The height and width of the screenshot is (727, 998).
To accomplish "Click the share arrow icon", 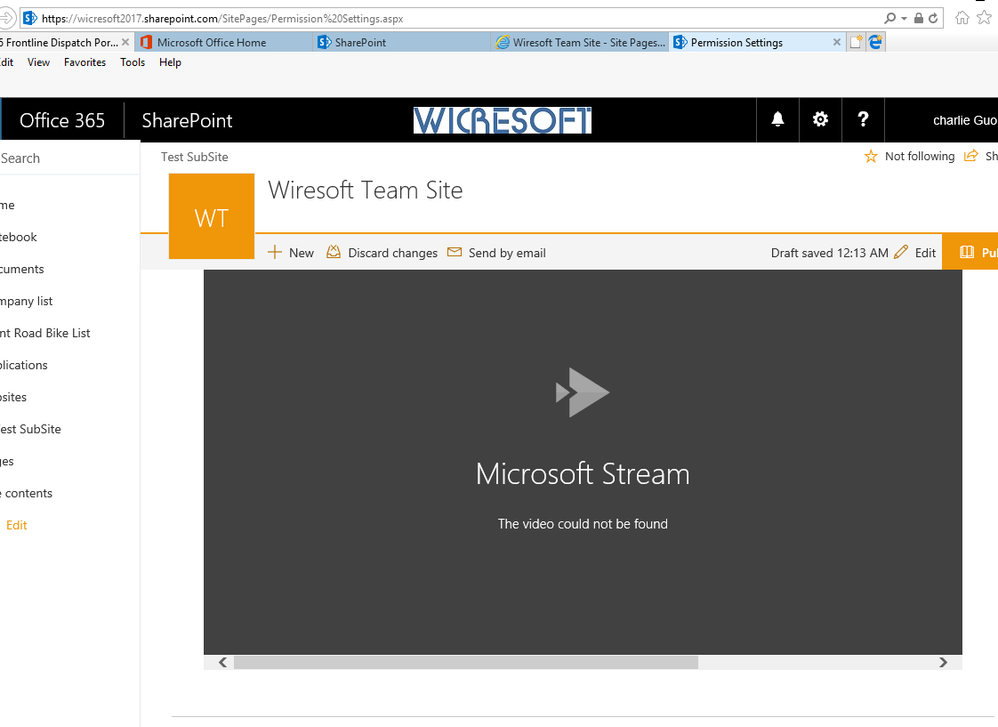I will point(971,156).
